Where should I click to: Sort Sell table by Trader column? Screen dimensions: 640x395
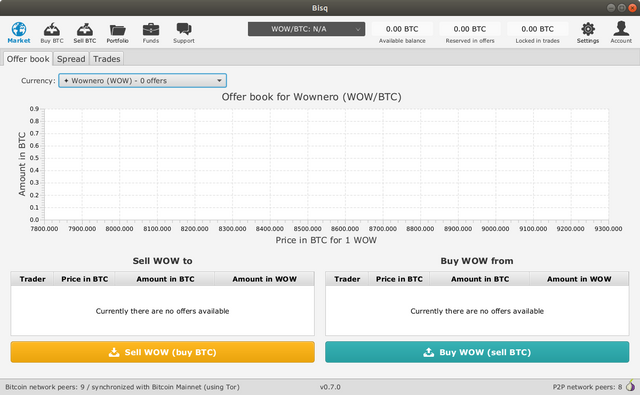tap(32, 279)
